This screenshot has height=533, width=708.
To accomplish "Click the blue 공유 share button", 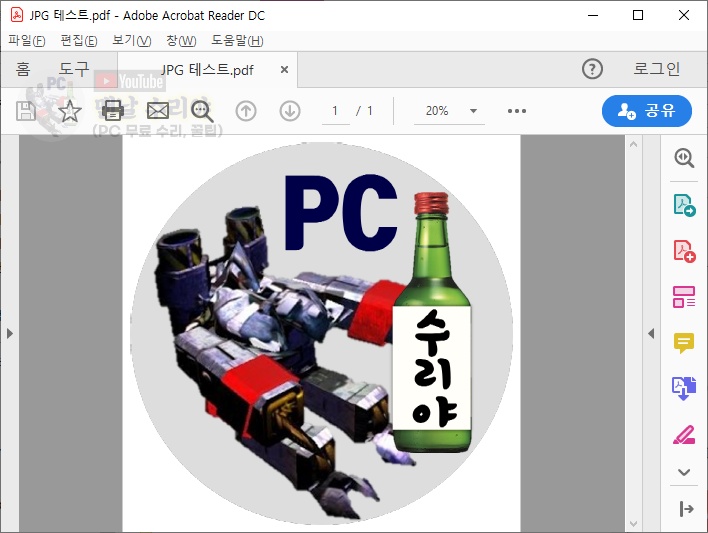I will [x=647, y=111].
